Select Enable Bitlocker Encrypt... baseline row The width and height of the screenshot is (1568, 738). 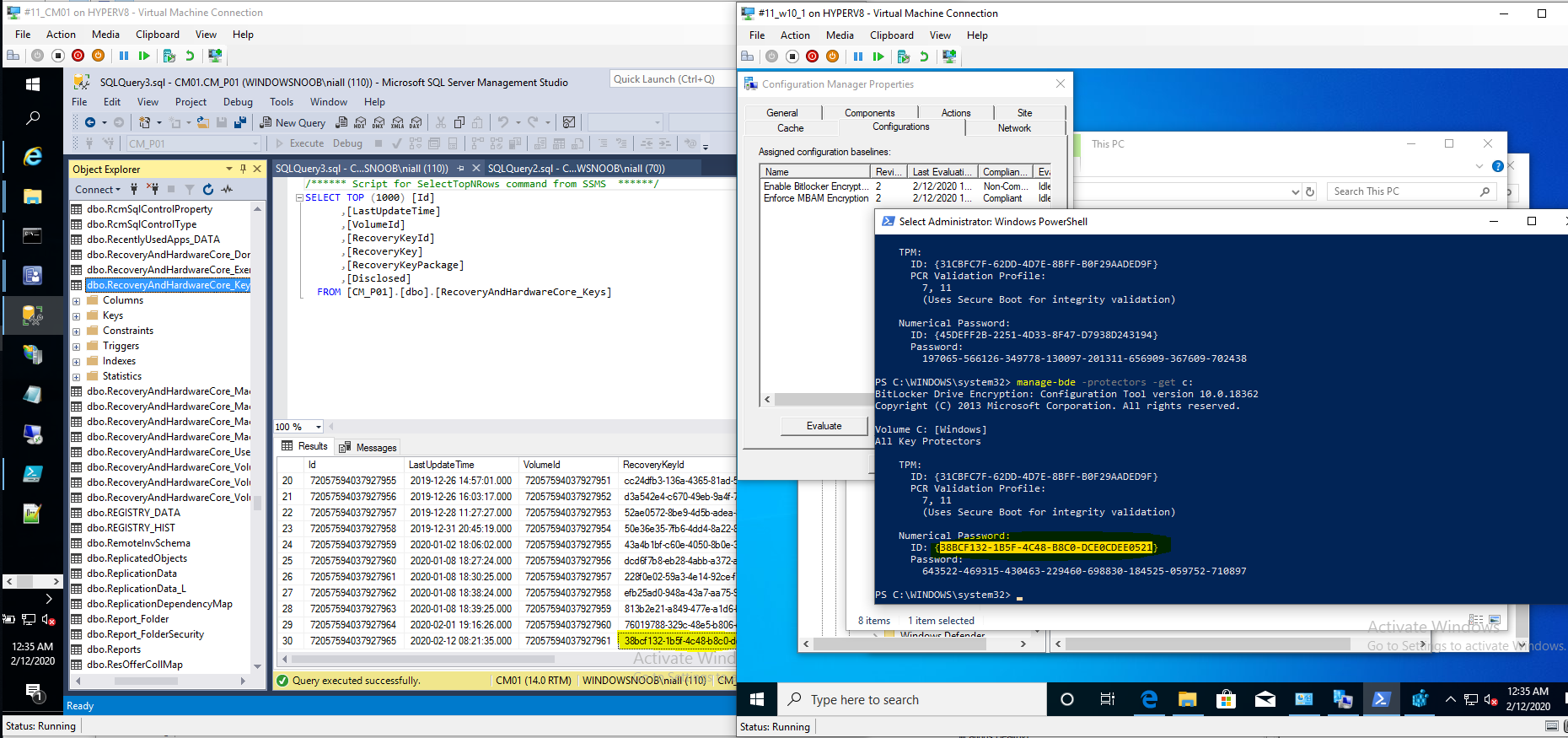(906, 186)
